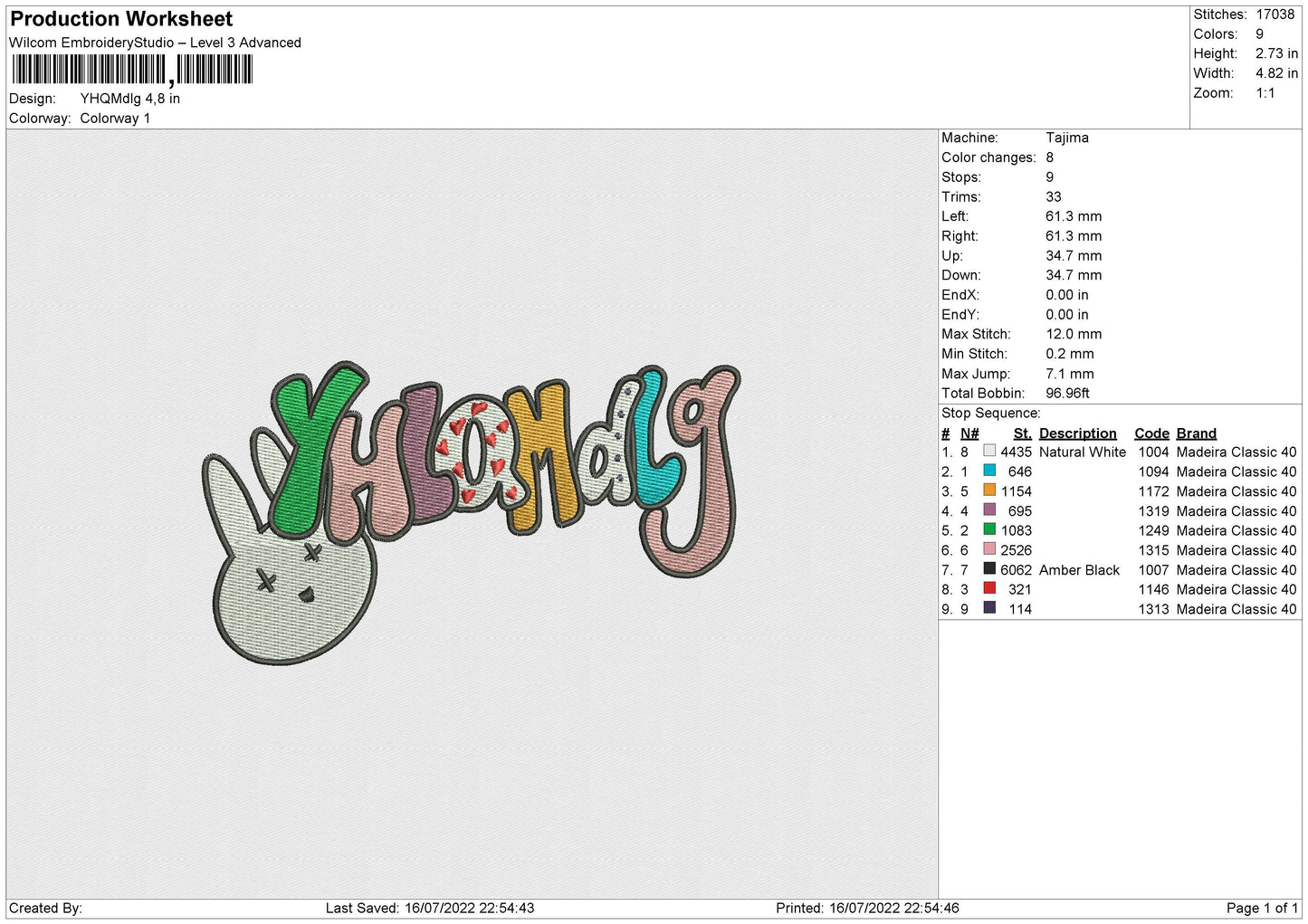Click stitch count 2526 in row 6

click(1016, 550)
